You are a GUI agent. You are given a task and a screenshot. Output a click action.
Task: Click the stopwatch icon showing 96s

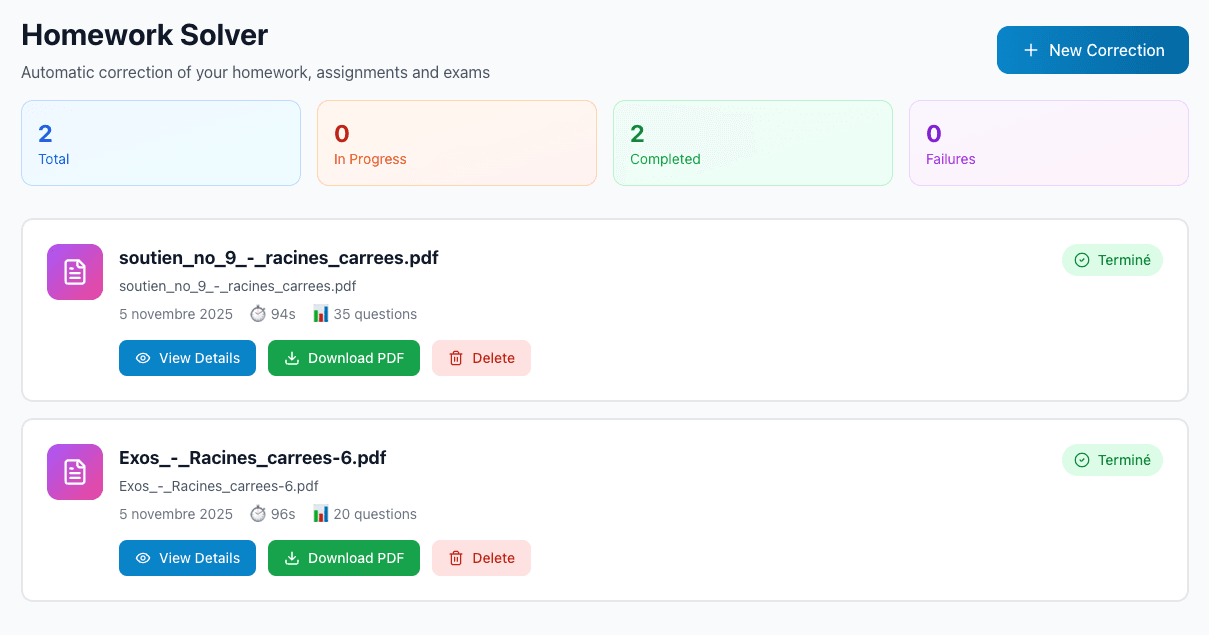[x=258, y=514]
